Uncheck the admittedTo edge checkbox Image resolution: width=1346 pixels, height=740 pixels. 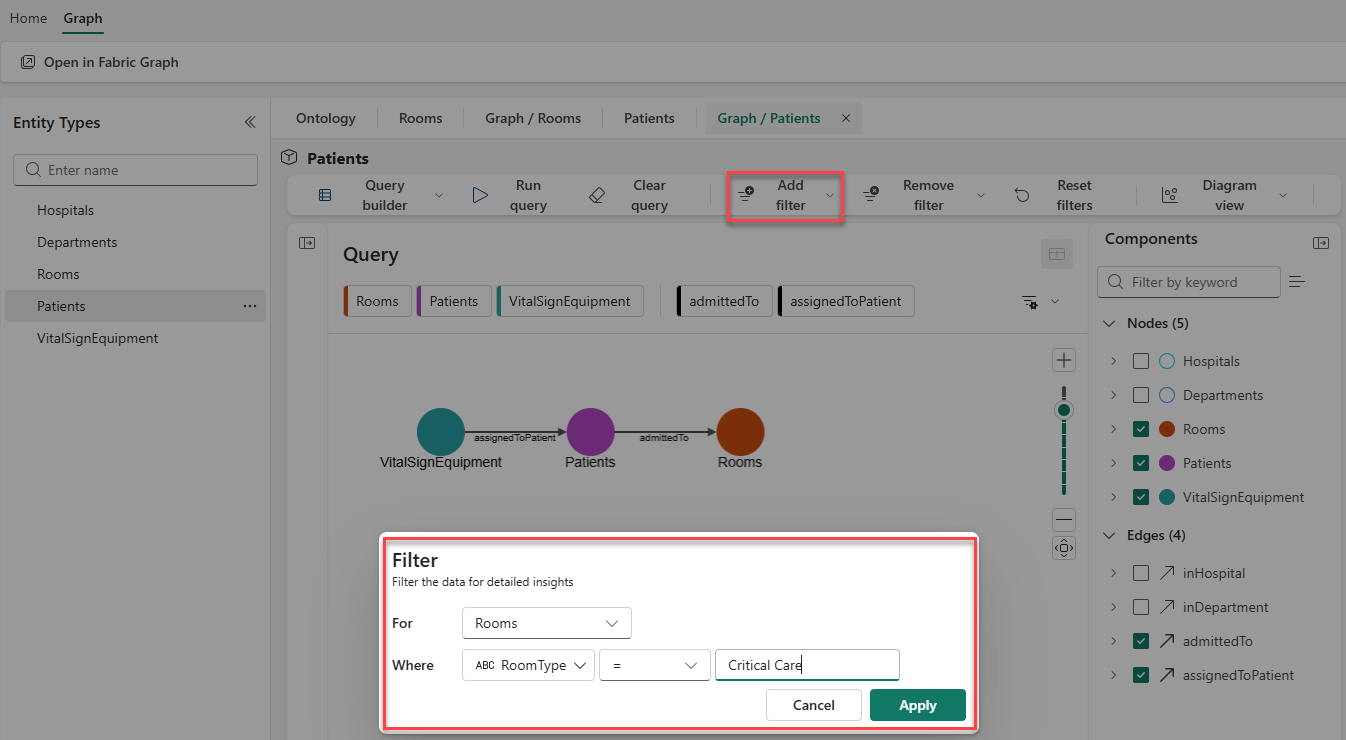(1140, 641)
